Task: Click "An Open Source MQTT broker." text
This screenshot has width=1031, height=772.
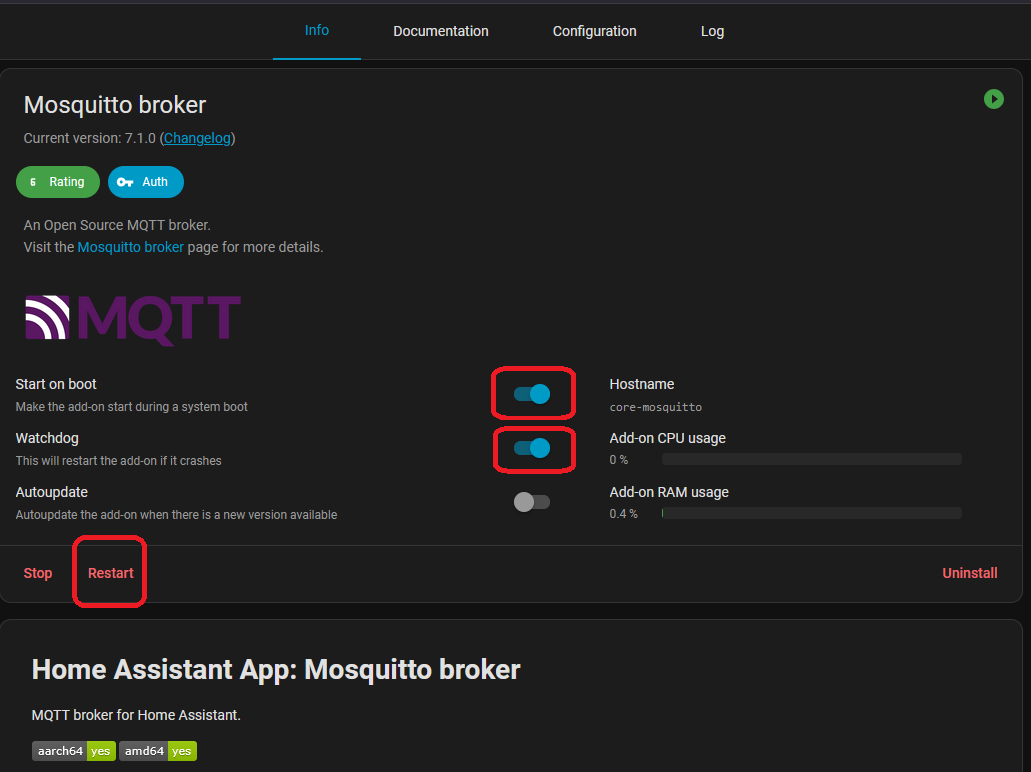Action: pos(117,225)
